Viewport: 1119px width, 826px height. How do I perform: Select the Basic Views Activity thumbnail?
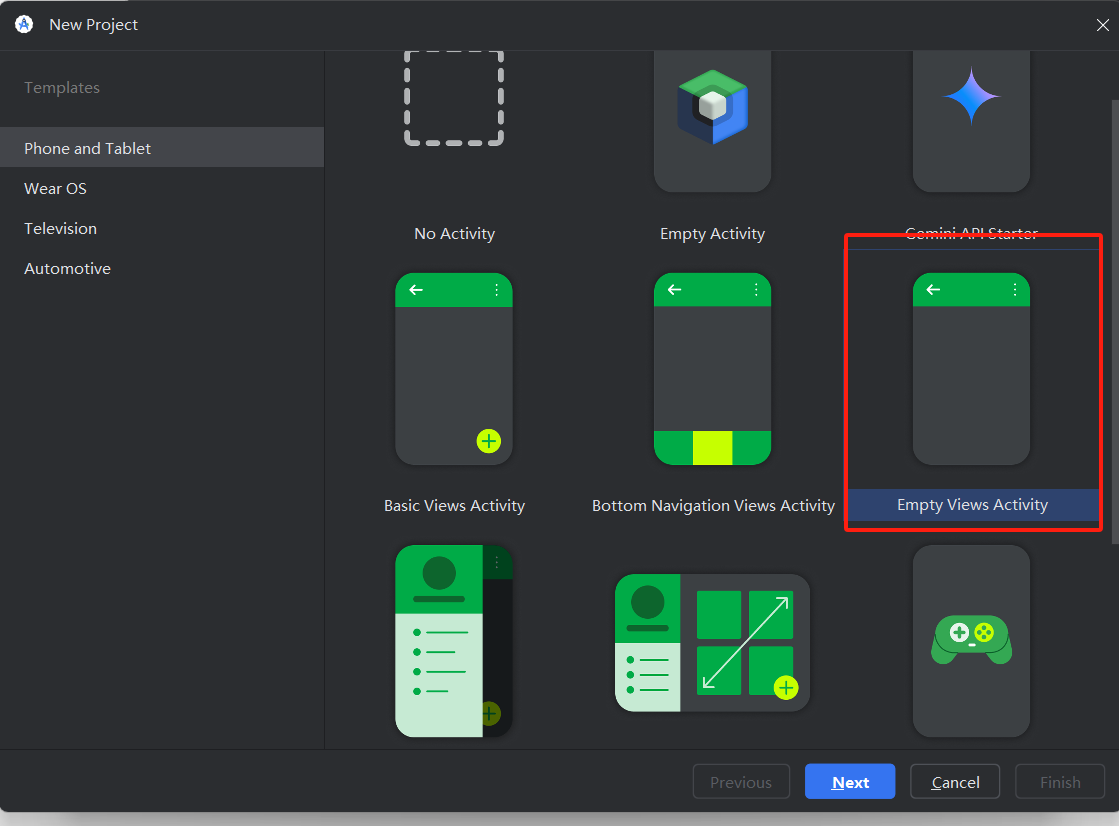(454, 368)
